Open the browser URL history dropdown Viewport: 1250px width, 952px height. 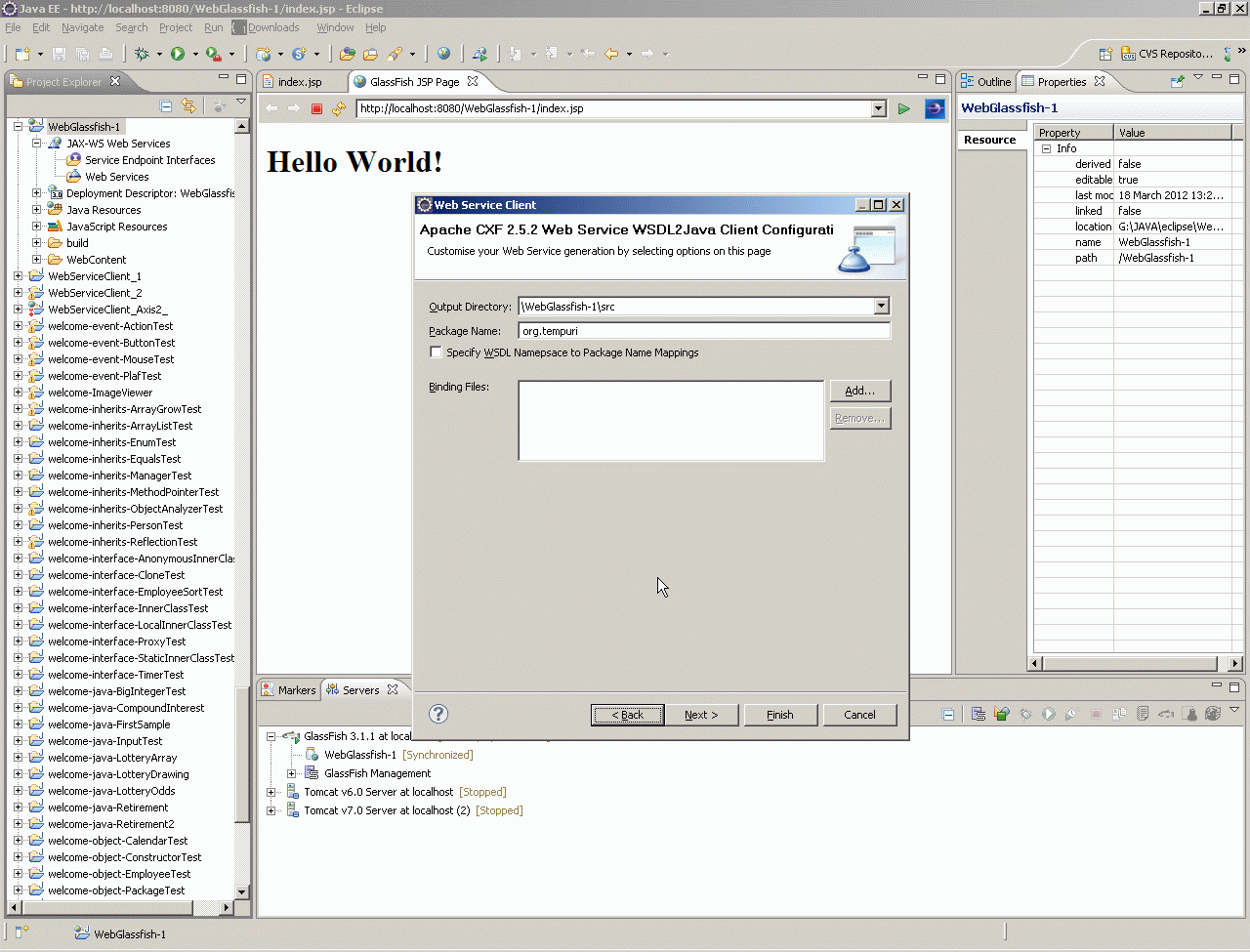point(878,108)
